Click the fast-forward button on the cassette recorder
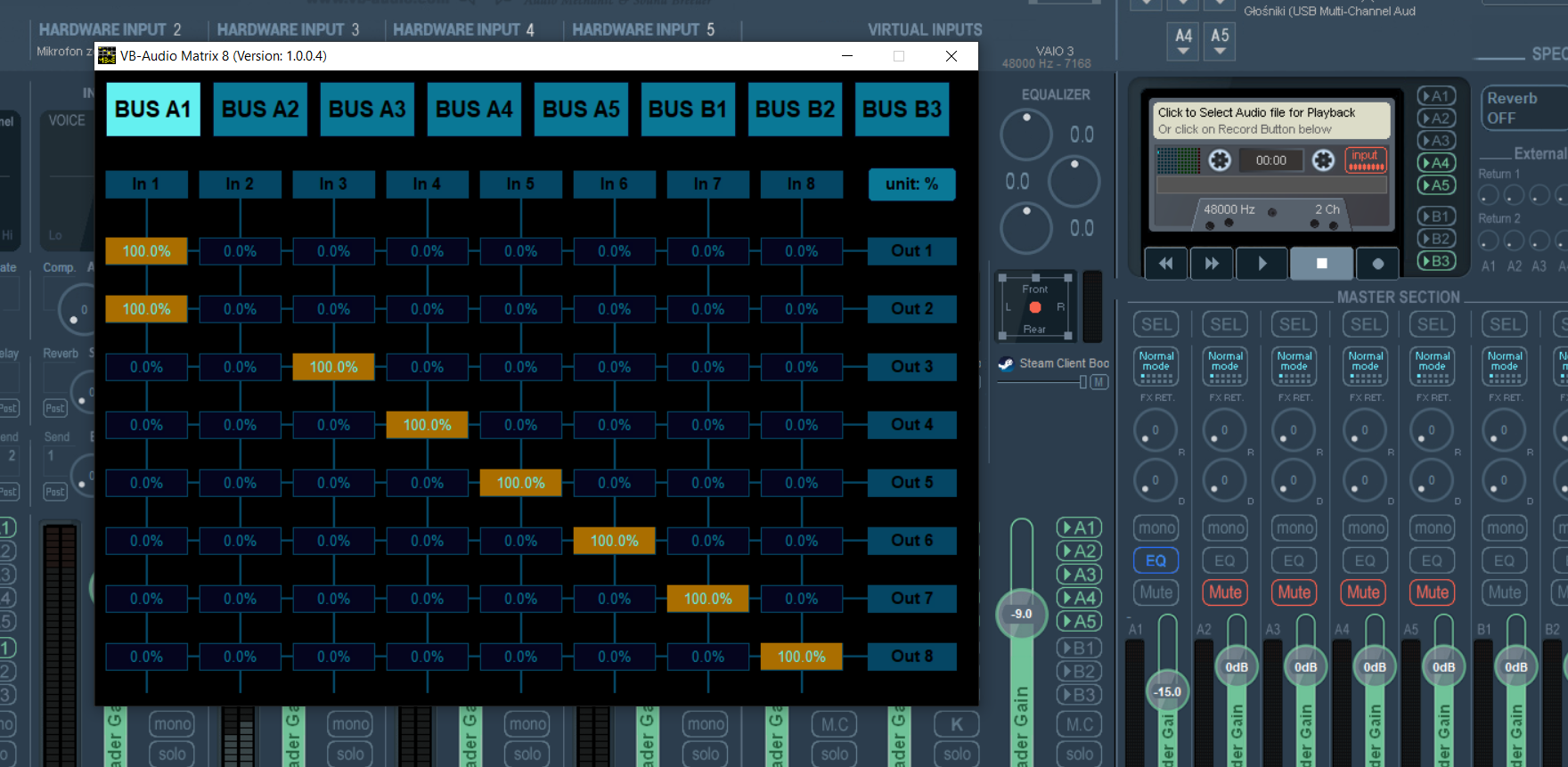1568x767 pixels. tap(1212, 264)
